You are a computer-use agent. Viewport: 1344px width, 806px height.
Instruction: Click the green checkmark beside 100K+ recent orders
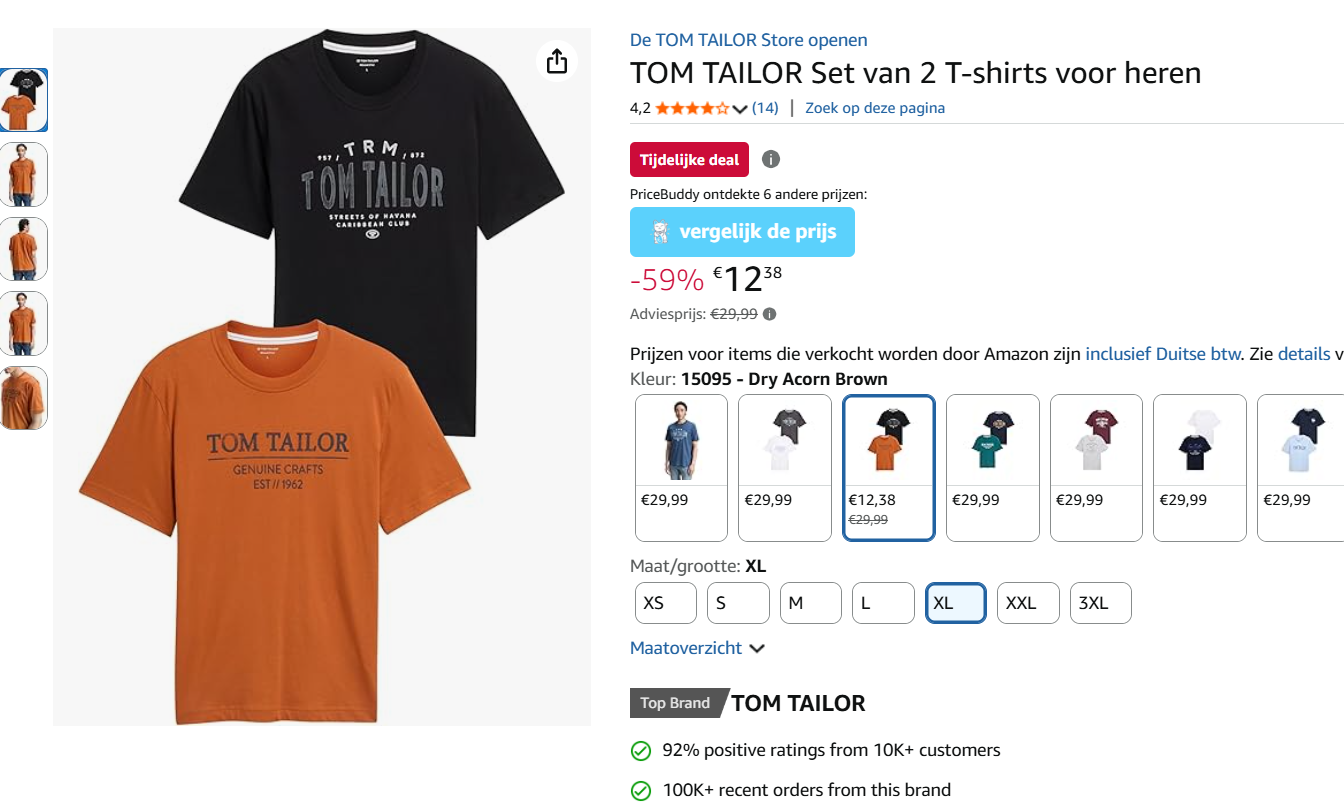[639, 790]
